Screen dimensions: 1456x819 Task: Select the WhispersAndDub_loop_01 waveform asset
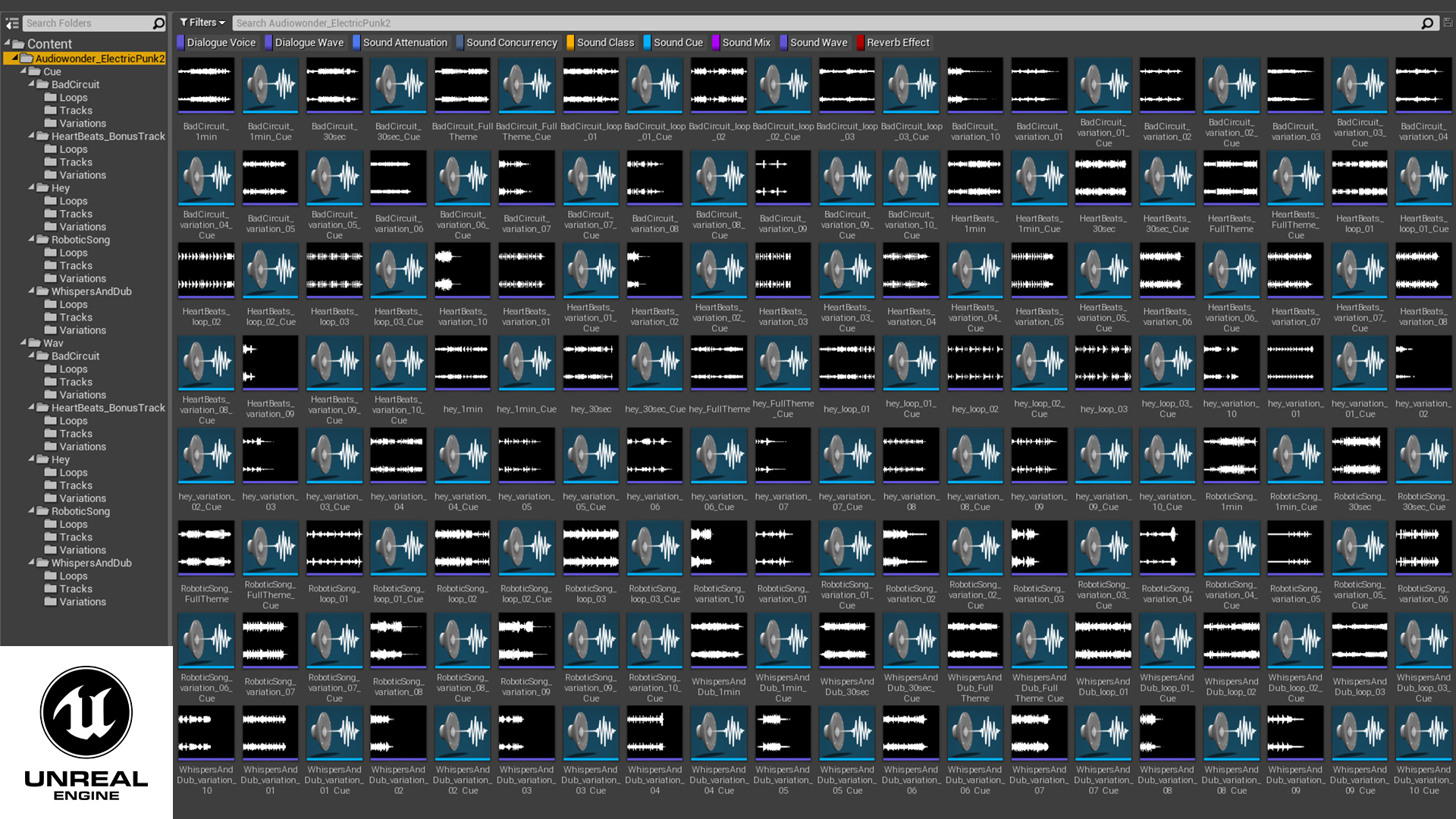coord(1103,641)
